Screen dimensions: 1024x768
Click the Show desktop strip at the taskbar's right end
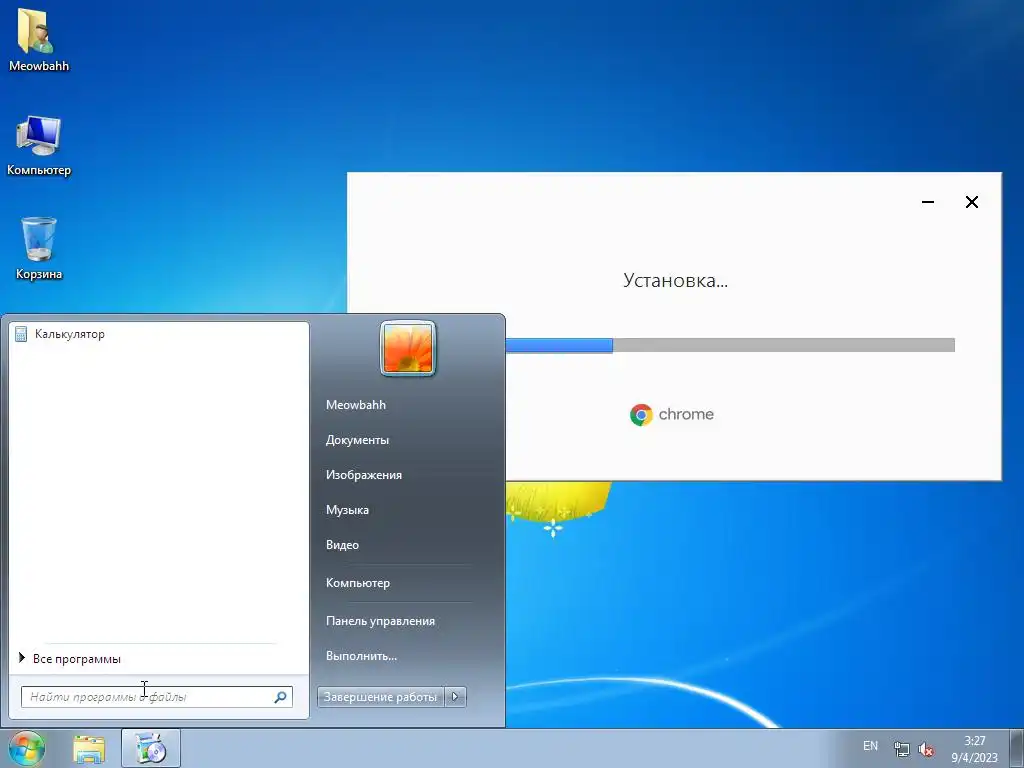tap(1016, 748)
